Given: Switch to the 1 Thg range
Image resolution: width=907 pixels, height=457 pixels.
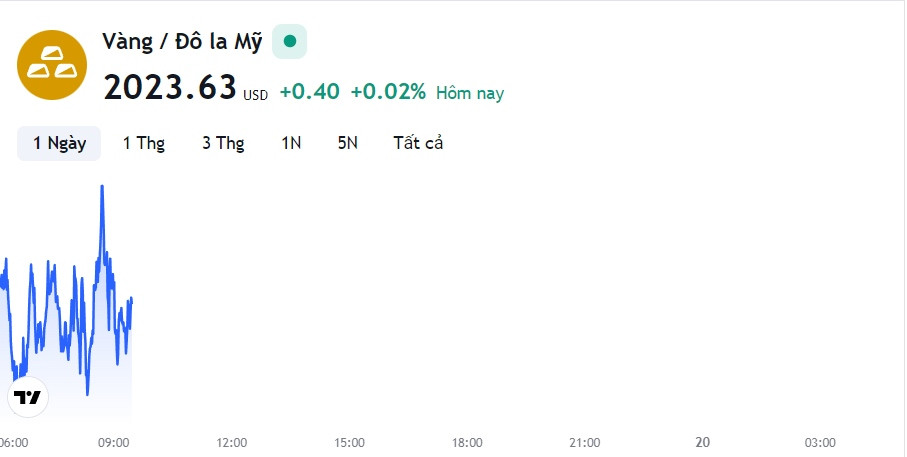Looking at the screenshot, I should click(143, 143).
